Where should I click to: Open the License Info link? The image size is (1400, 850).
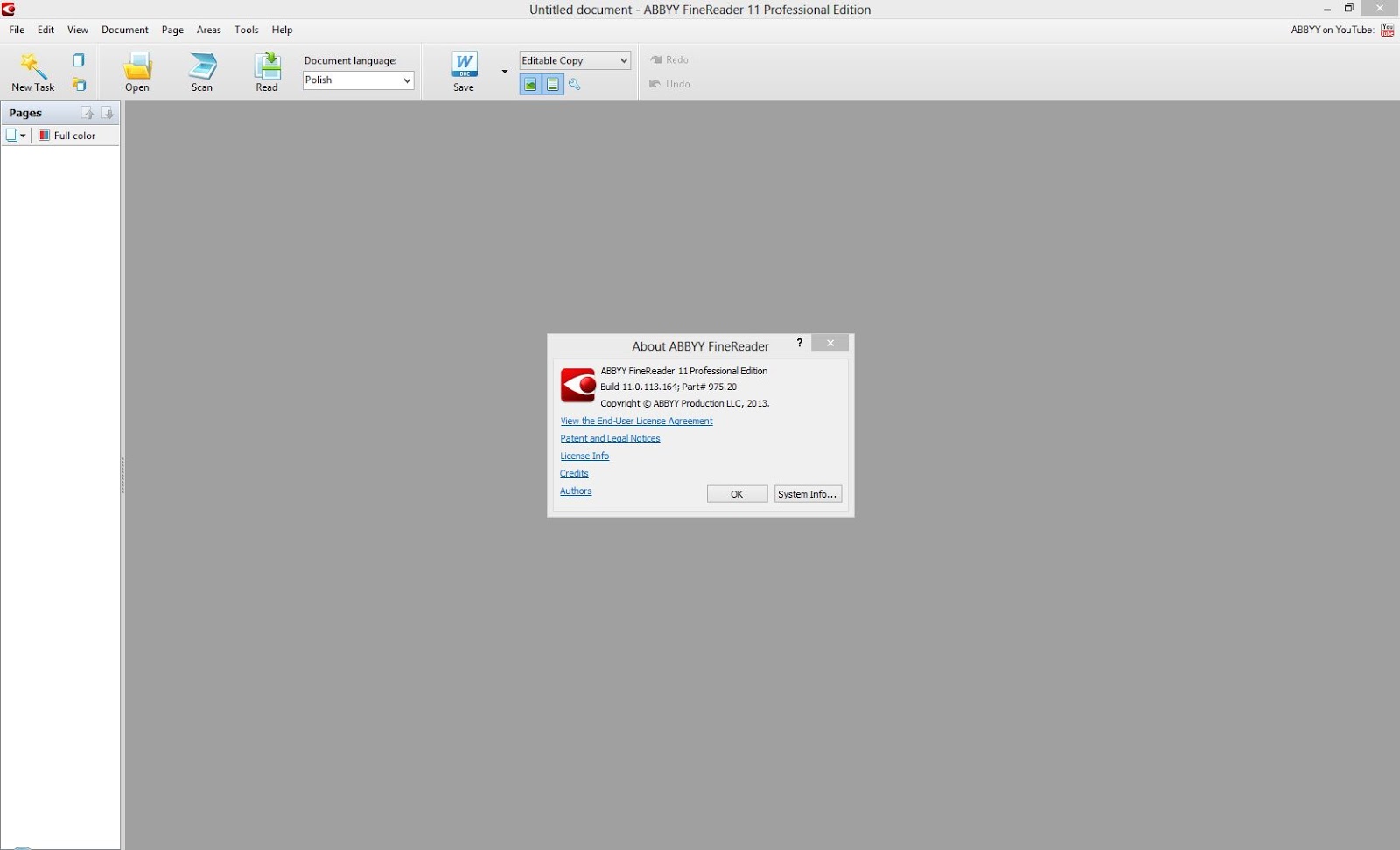point(584,456)
